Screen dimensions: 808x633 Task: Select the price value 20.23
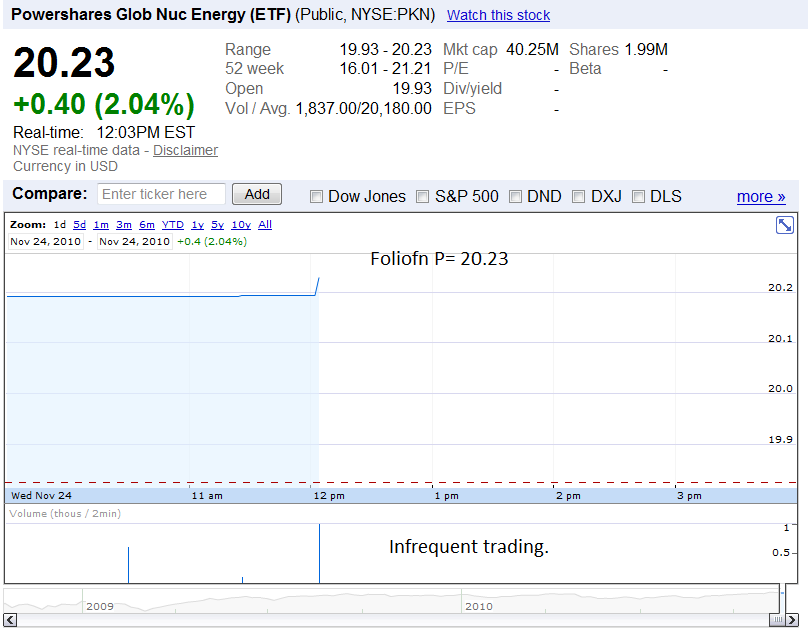(x=64, y=62)
